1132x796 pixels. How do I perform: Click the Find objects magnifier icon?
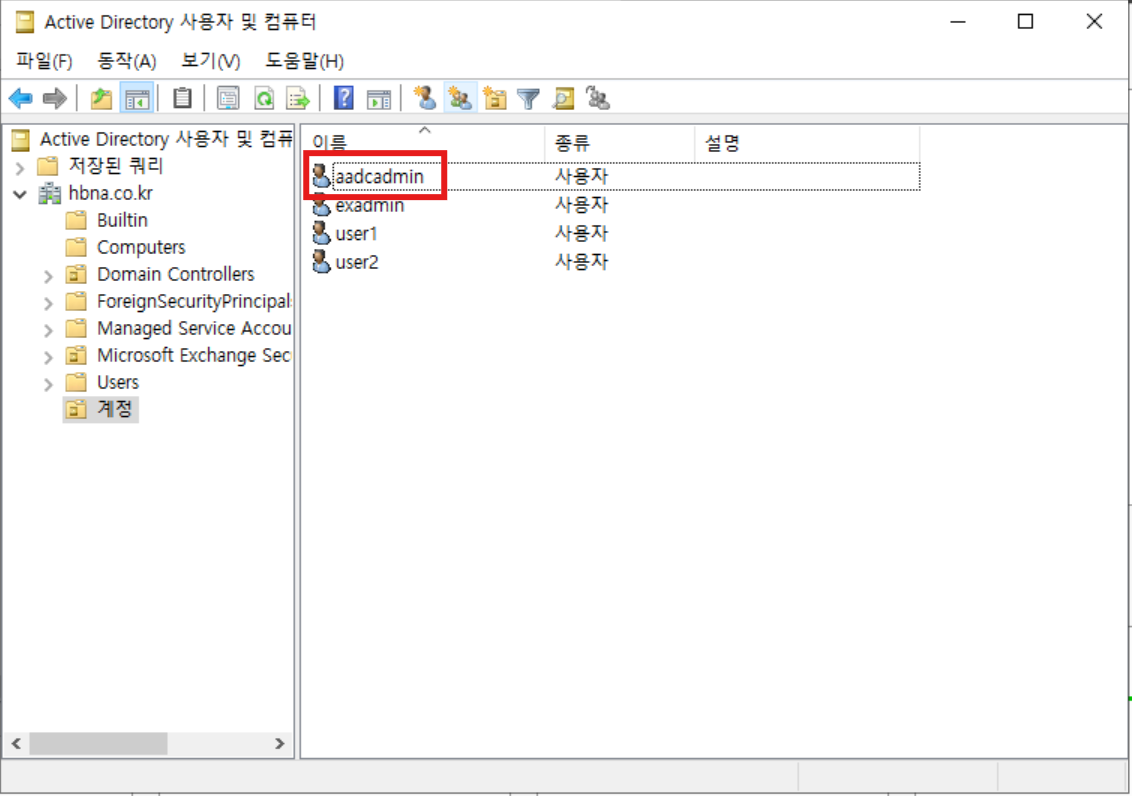pyautogui.click(x=563, y=98)
